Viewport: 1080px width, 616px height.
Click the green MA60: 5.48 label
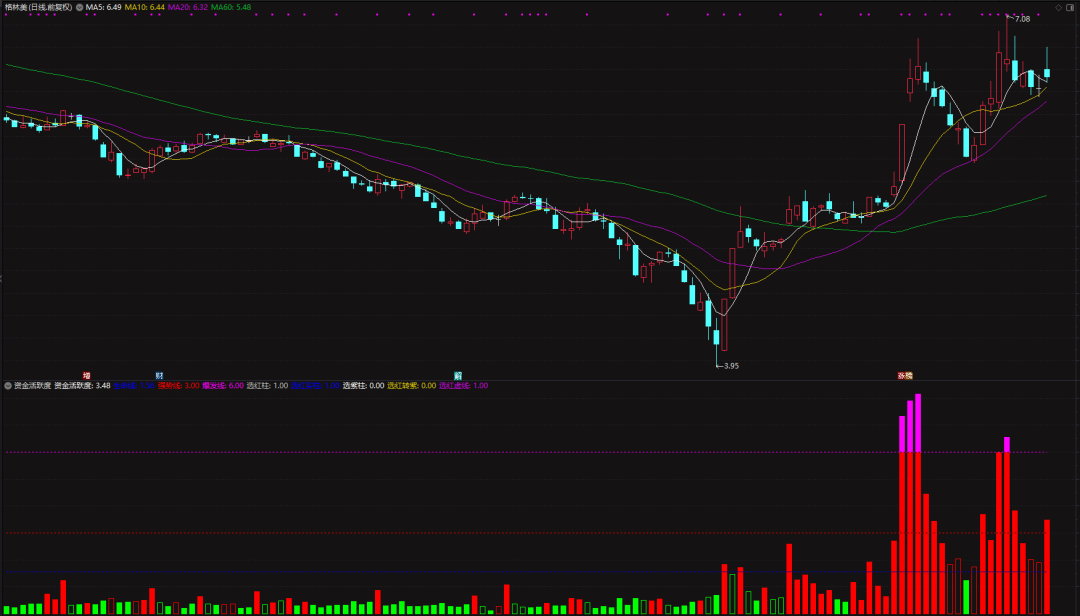coord(231,7)
